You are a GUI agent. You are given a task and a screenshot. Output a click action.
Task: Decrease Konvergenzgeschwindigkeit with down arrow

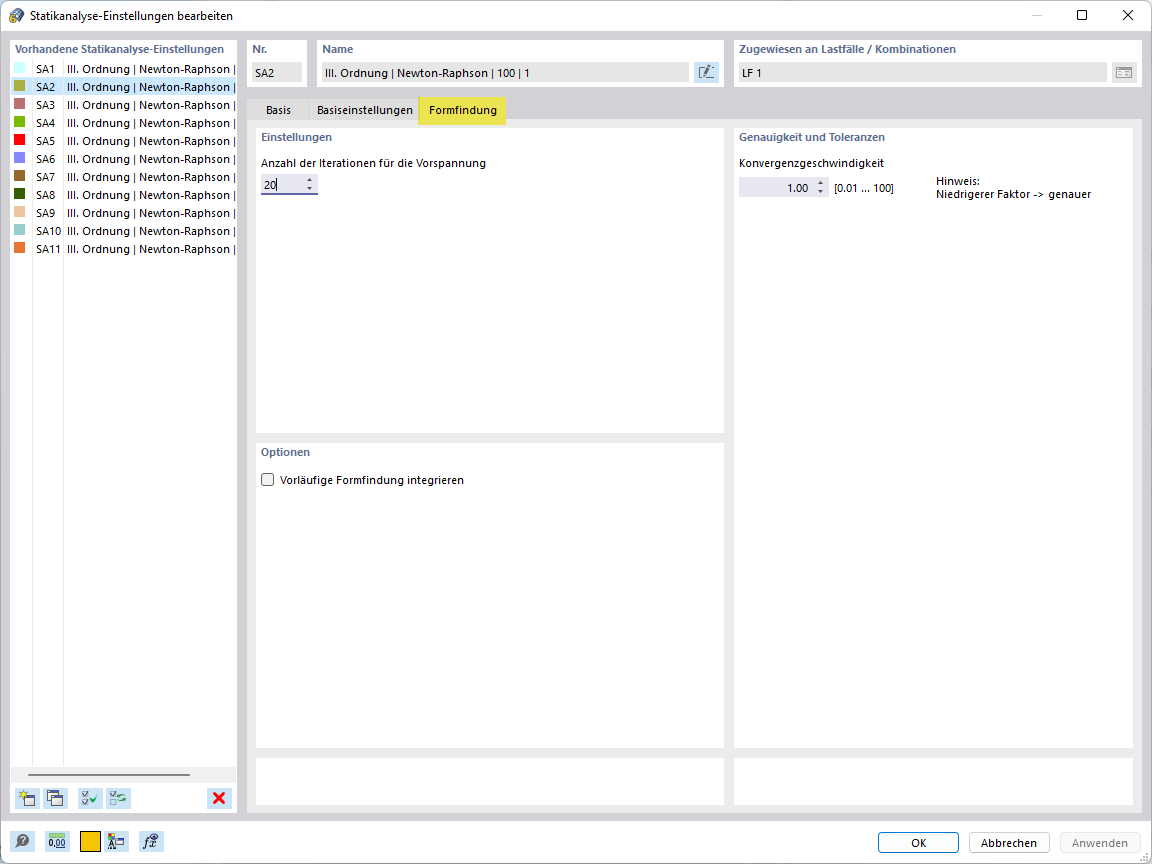820,190
